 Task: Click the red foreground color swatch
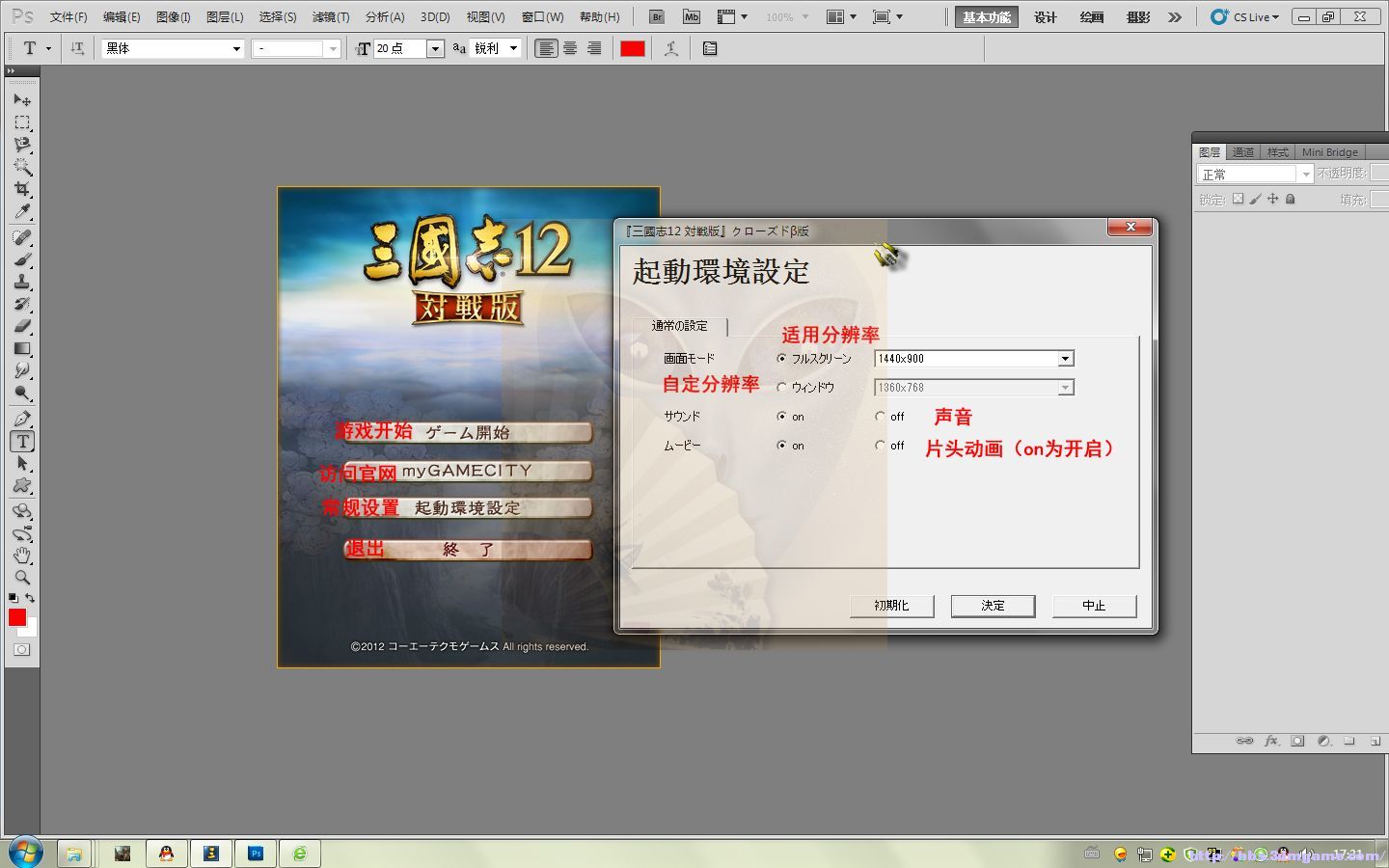pyautogui.click(x=632, y=47)
